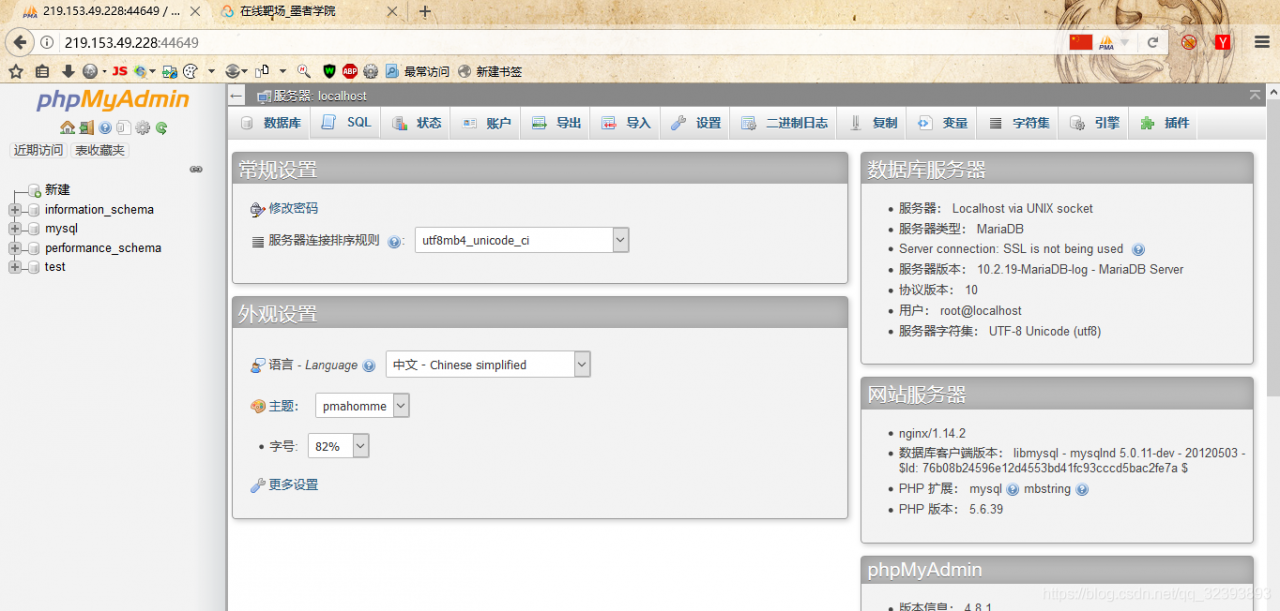Click the help icon beside server connection collation
The height and width of the screenshot is (611, 1280).
394,242
